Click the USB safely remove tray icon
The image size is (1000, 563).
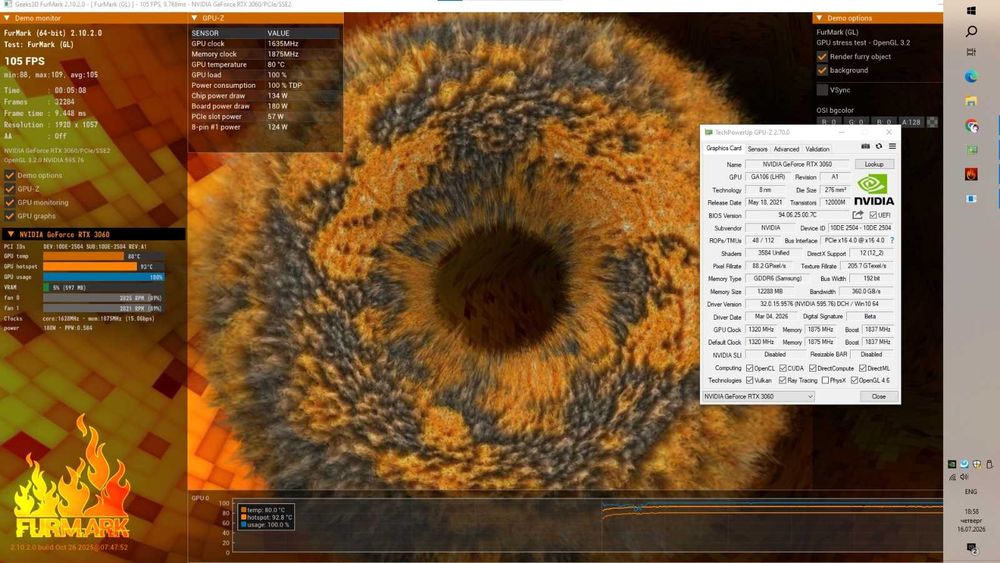[x=990, y=464]
